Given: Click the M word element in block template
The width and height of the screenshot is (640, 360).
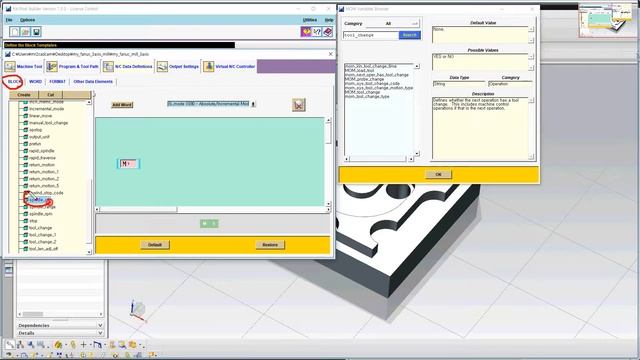Looking at the screenshot, I should [x=128, y=164].
